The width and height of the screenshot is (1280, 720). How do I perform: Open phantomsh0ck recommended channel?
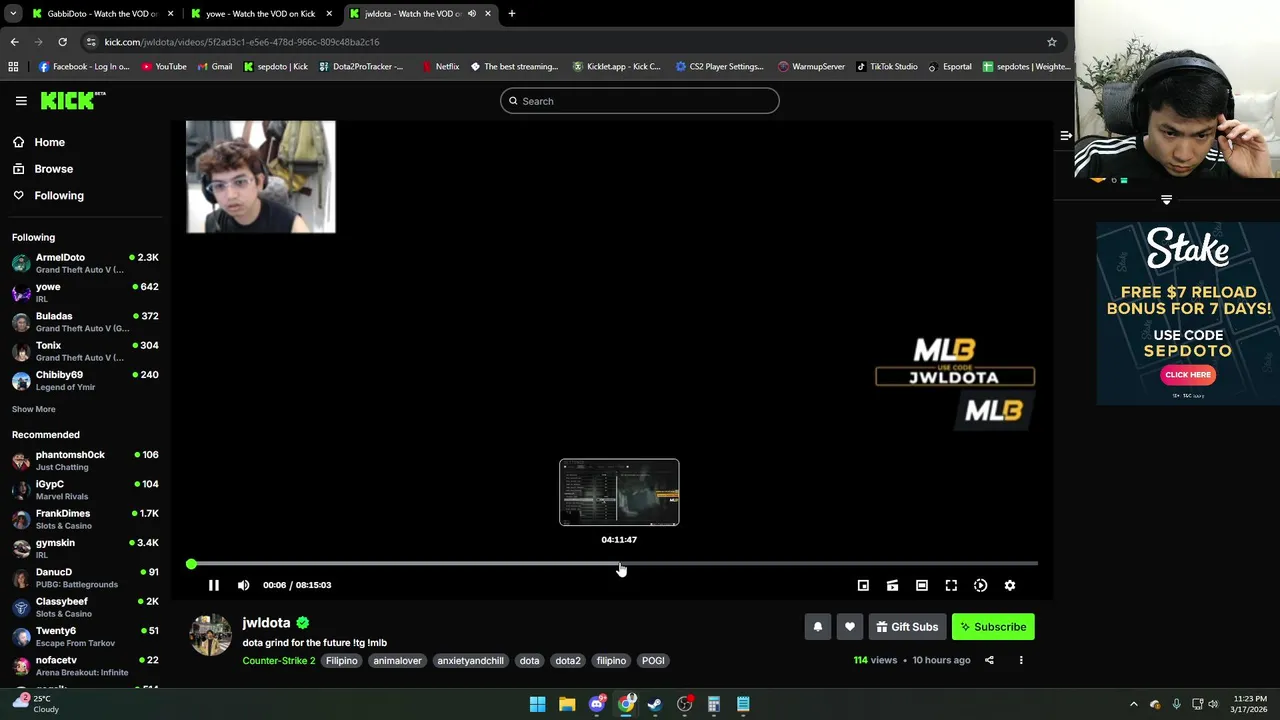pyautogui.click(x=85, y=460)
